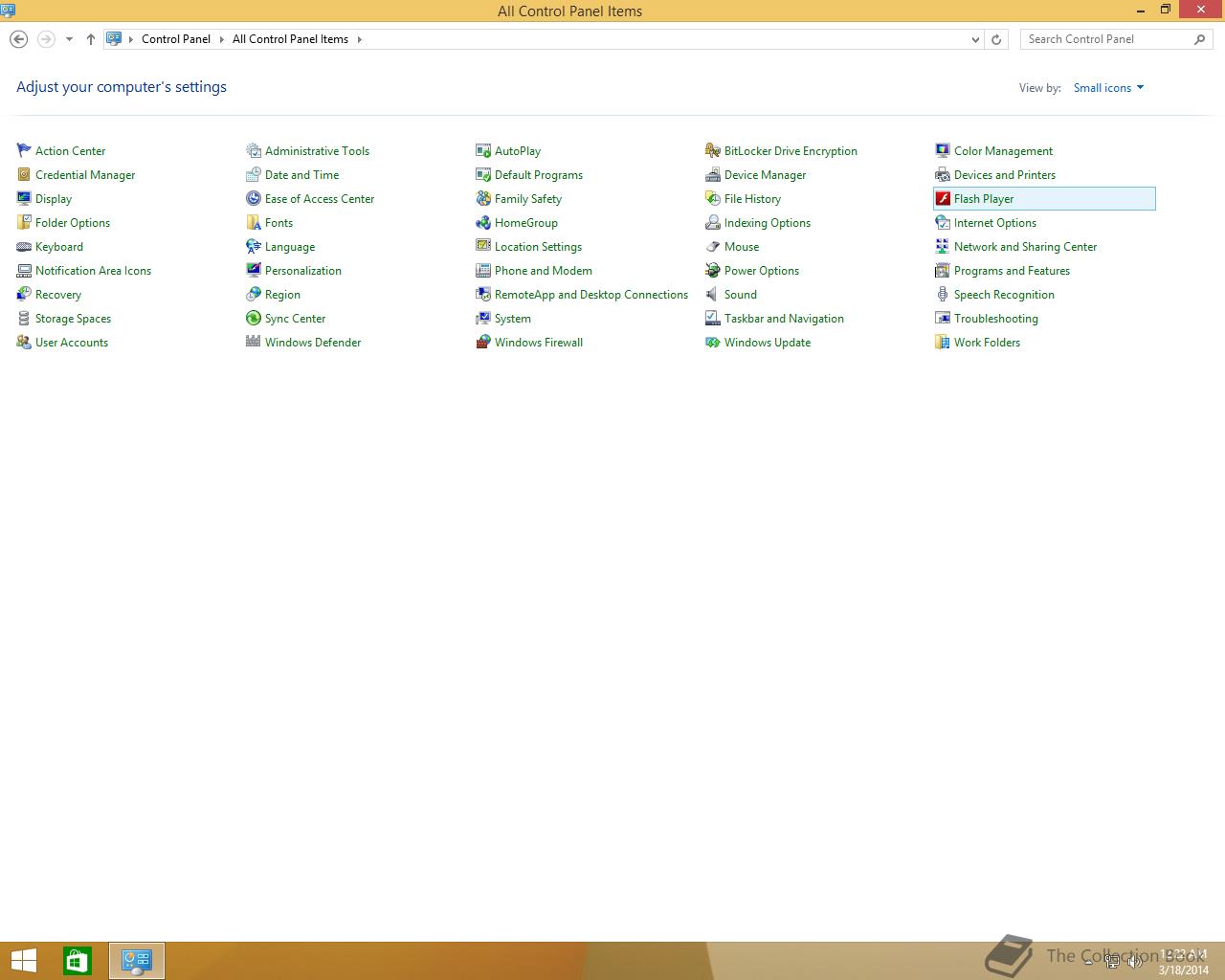Open Power Options
This screenshot has height=980, width=1225.
click(762, 270)
